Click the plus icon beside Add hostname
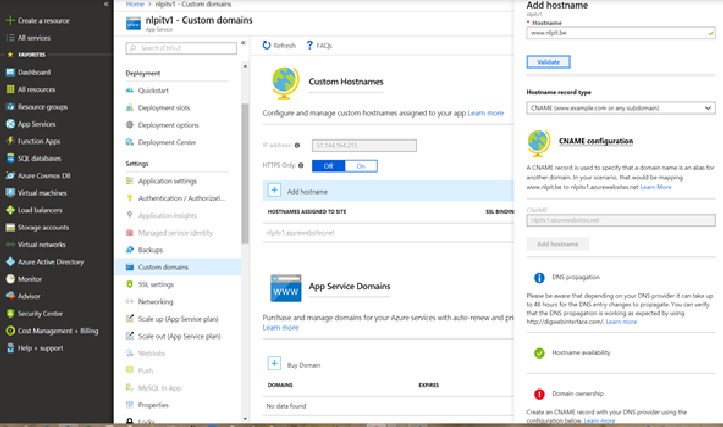723x427 pixels. point(274,190)
